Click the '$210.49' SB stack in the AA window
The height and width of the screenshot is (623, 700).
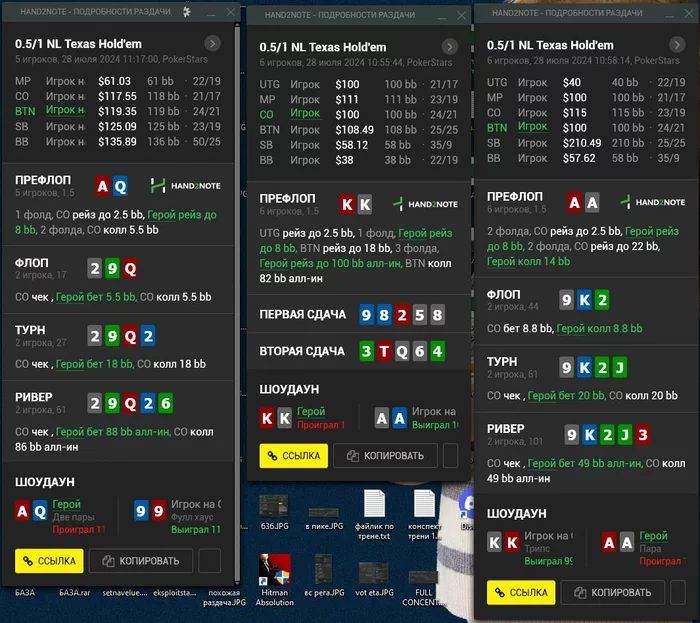click(582, 143)
